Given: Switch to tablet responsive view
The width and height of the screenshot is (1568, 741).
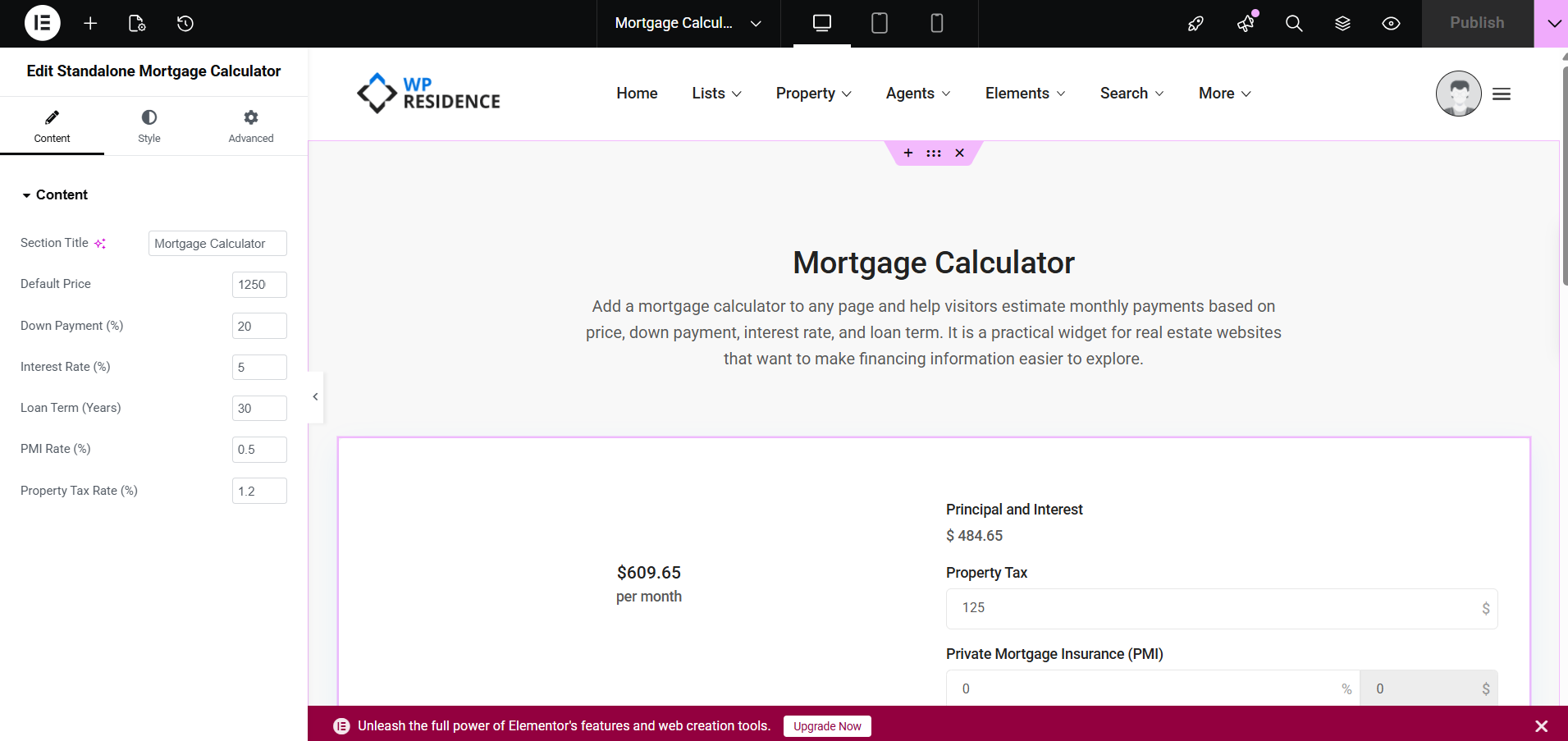Looking at the screenshot, I should [x=880, y=23].
